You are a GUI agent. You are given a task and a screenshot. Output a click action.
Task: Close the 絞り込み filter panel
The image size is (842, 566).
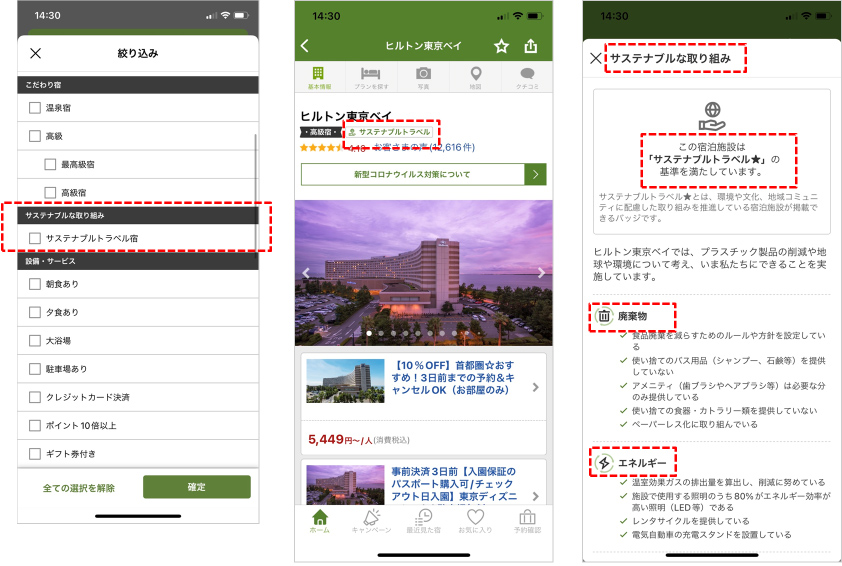pyautogui.click(x=36, y=53)
